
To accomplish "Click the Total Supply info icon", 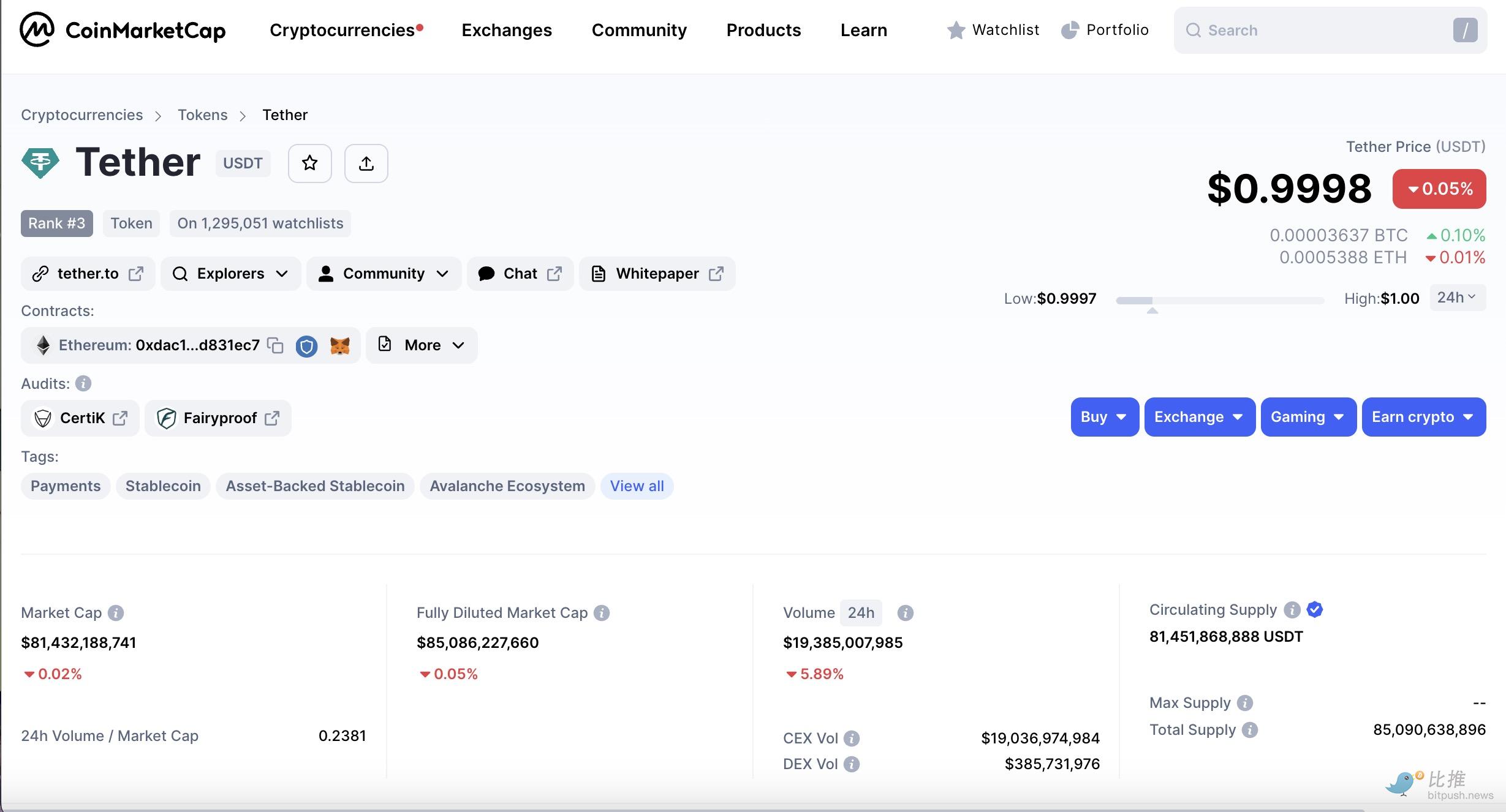I will tap(1250, 730).
